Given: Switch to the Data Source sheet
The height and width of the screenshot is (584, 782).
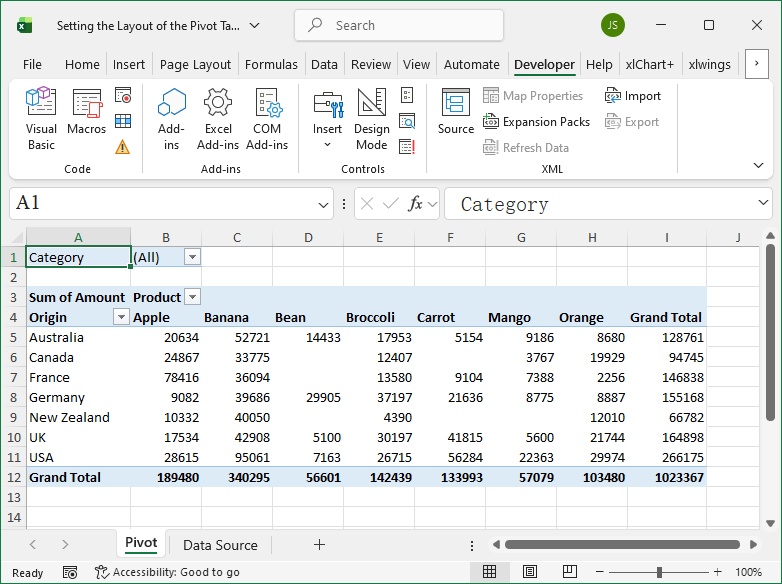Looking at the screenshot, I should 220,545.
